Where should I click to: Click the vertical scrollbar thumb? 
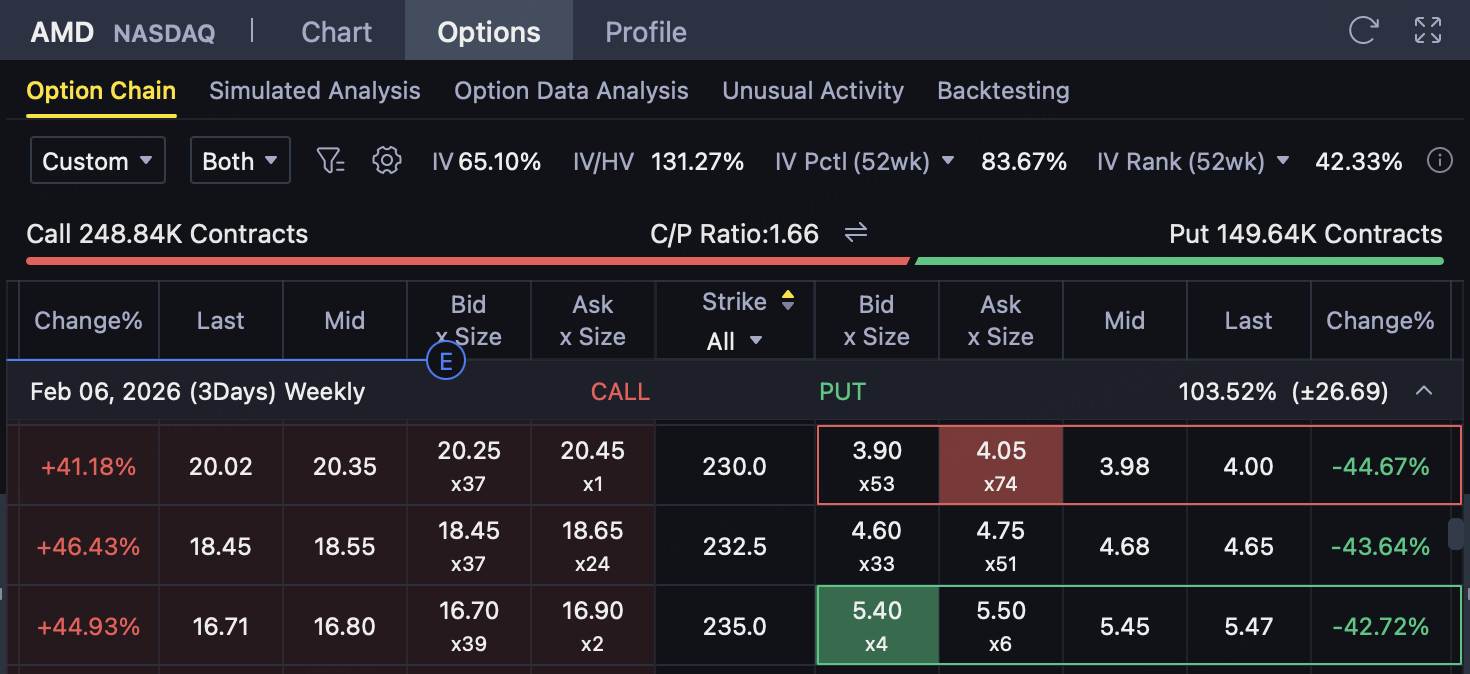[x=1457, y=534]
